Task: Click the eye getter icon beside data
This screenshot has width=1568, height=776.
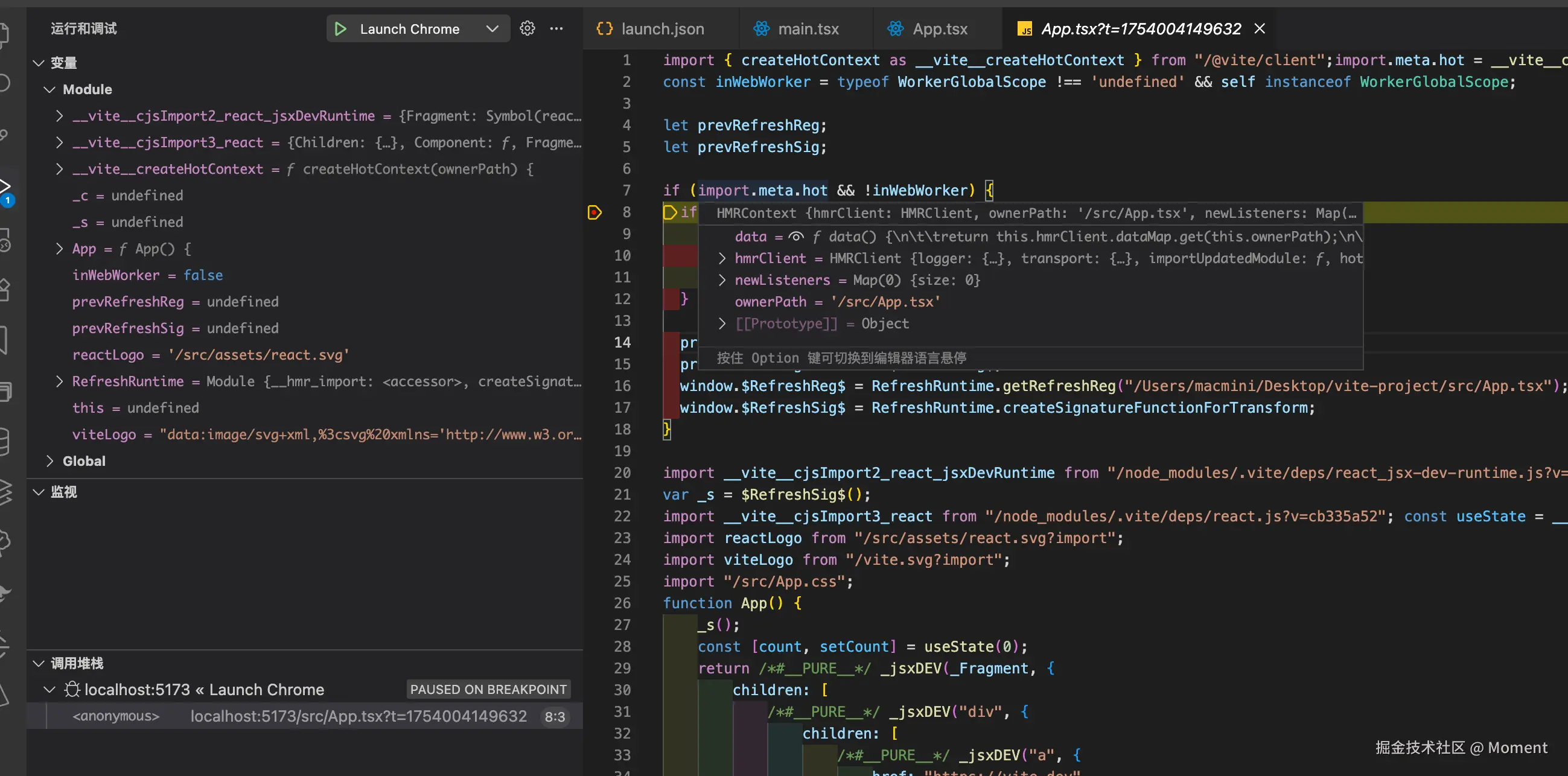Action: (x=795, y=236)
